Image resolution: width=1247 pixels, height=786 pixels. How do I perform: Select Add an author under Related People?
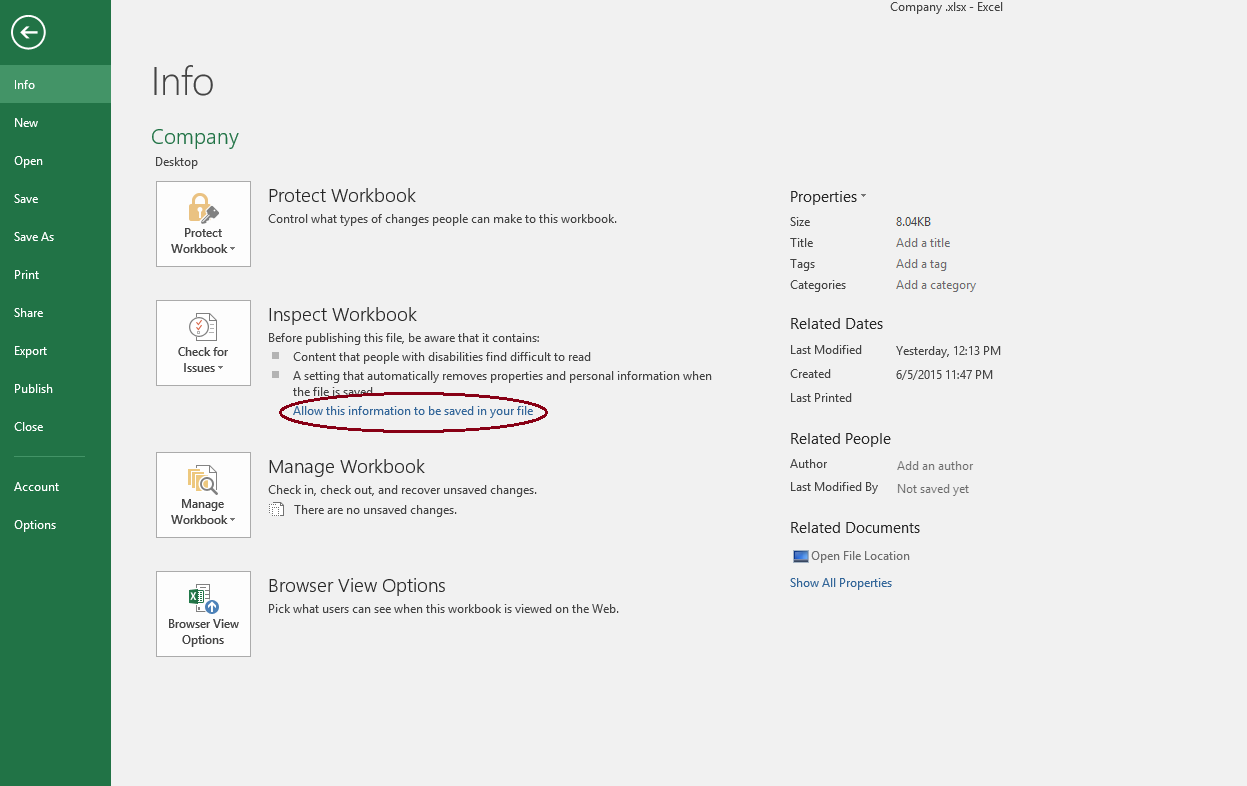[x=934, y=465]
